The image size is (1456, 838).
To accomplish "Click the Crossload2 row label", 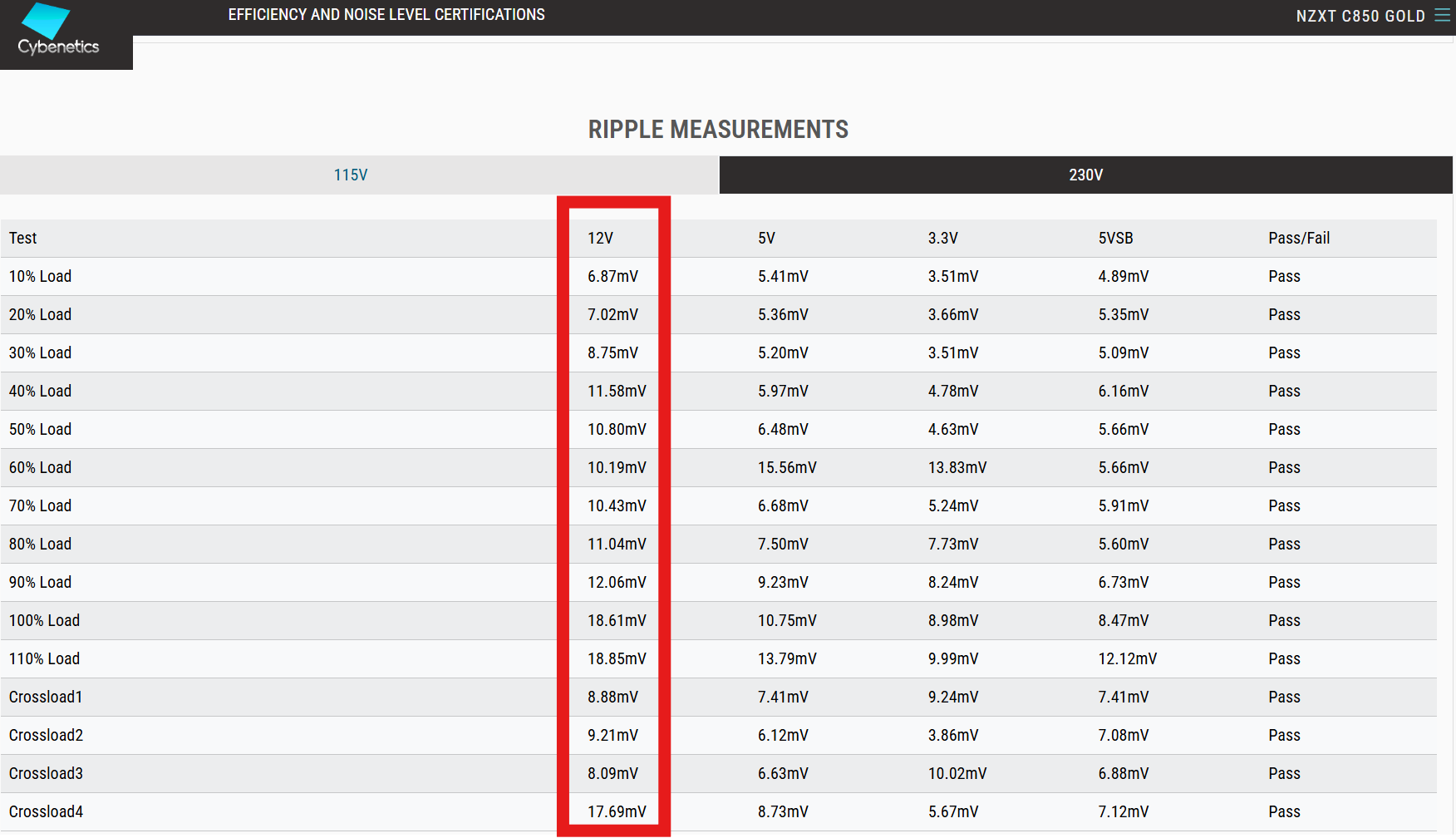I will (46, 736).
